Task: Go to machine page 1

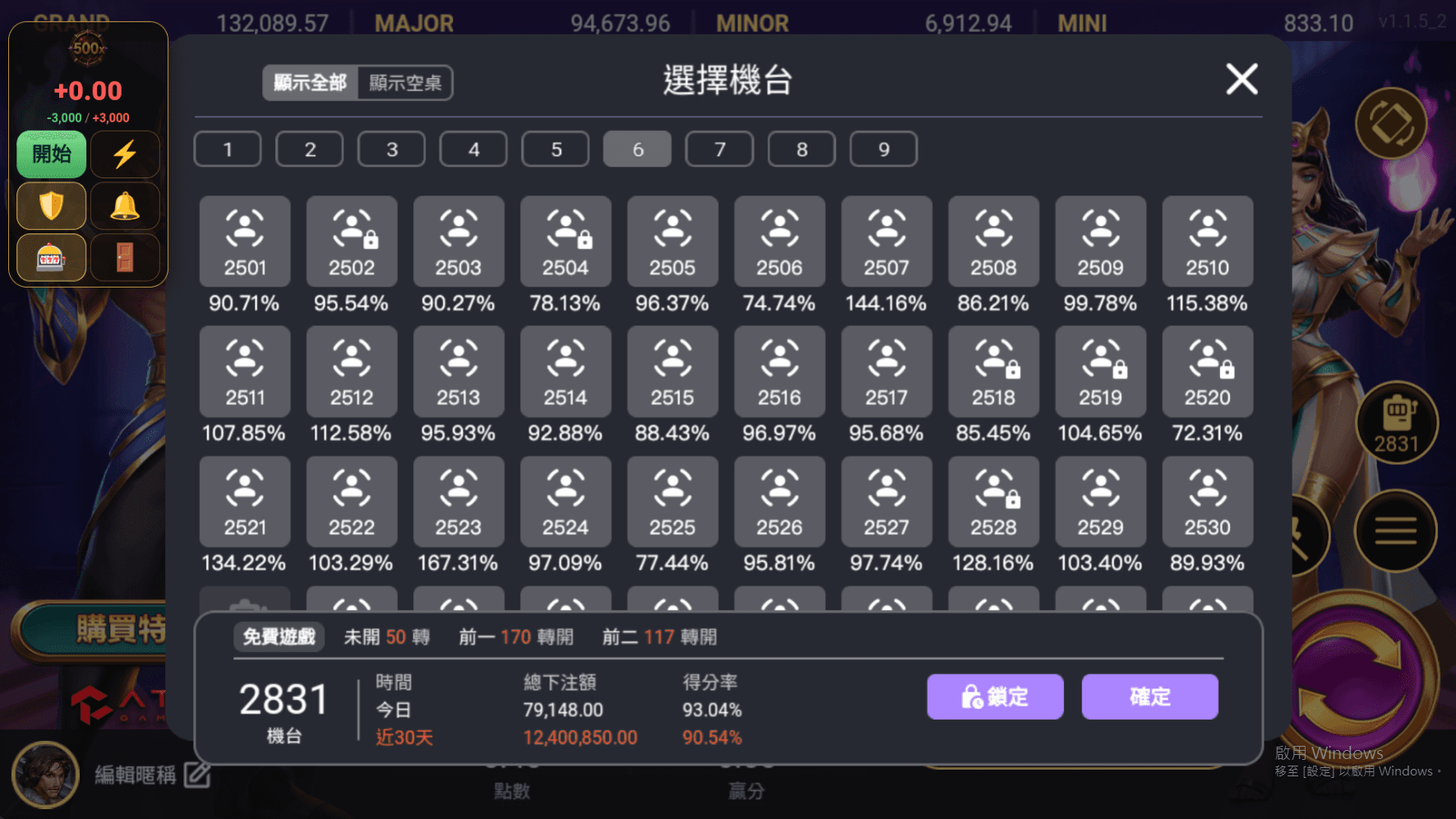Action: (228, 150)
